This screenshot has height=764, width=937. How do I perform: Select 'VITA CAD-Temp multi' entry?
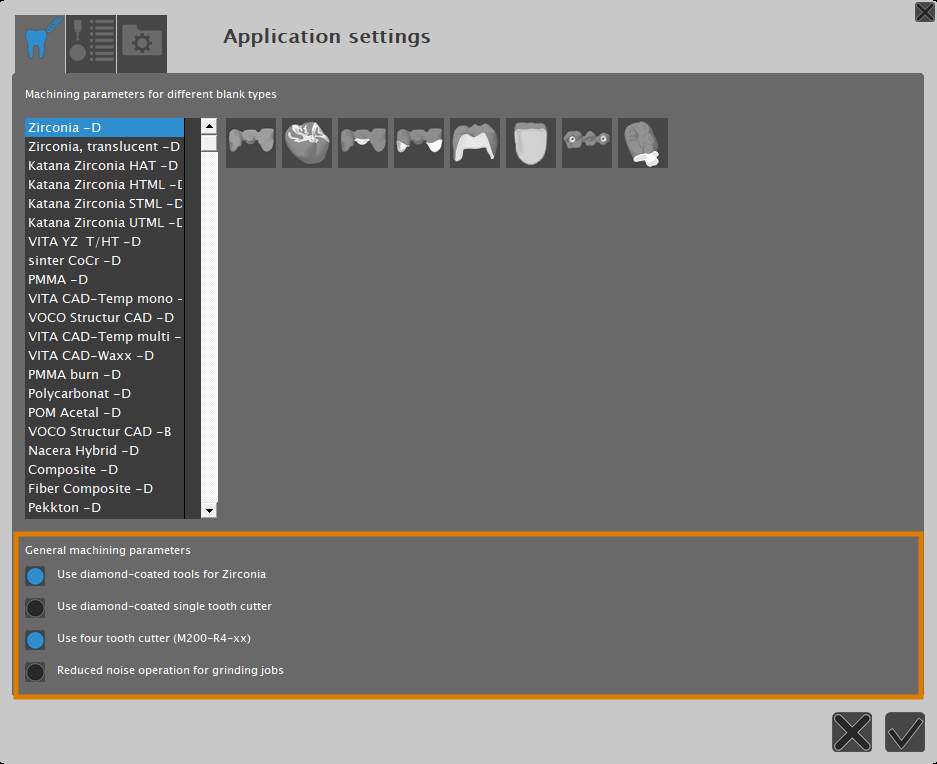click(x=105, y=337)
